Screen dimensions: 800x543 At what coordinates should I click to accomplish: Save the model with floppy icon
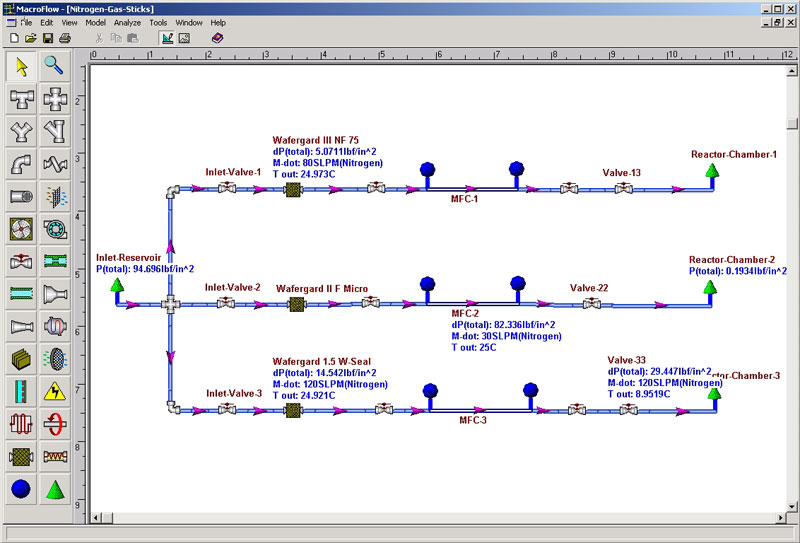47,38
